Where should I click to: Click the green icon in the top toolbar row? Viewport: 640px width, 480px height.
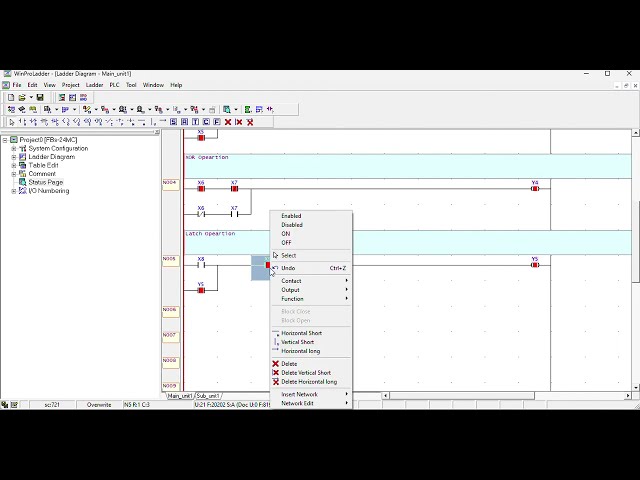(x=62, y=97)
